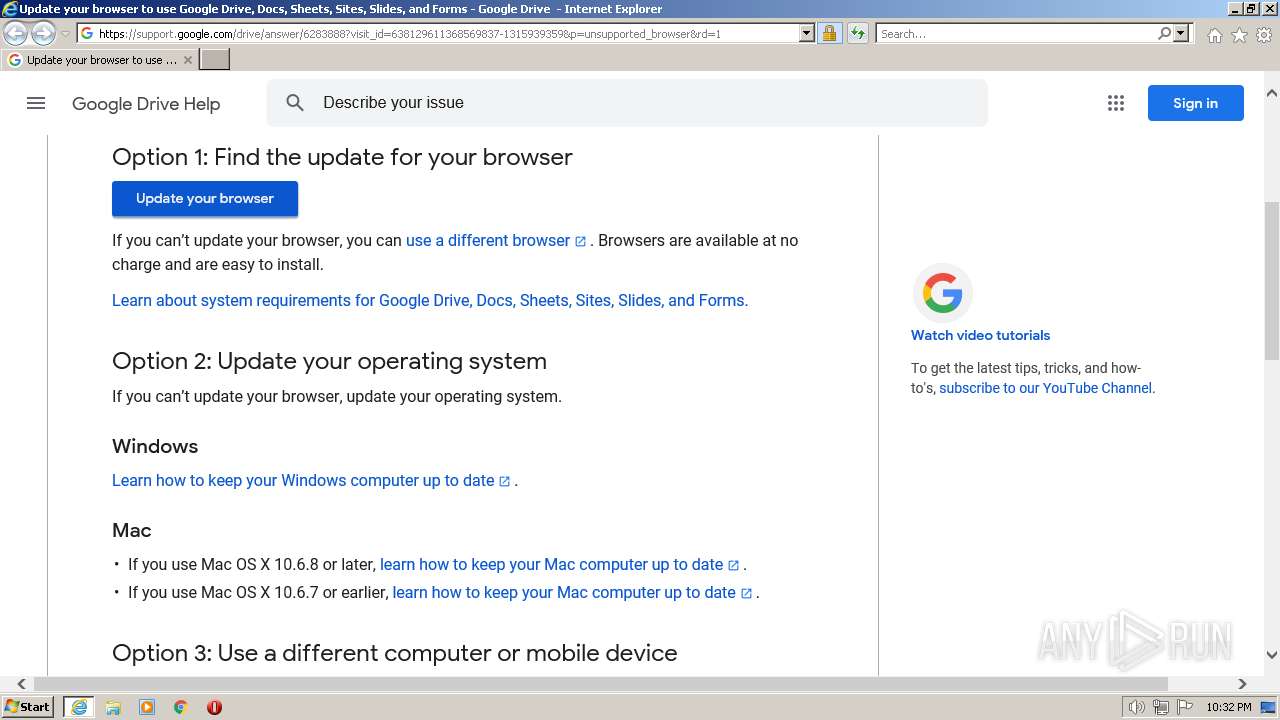Click the security lock icon
The width and height of the screenshot is (1280, 720).
point(829,33)
